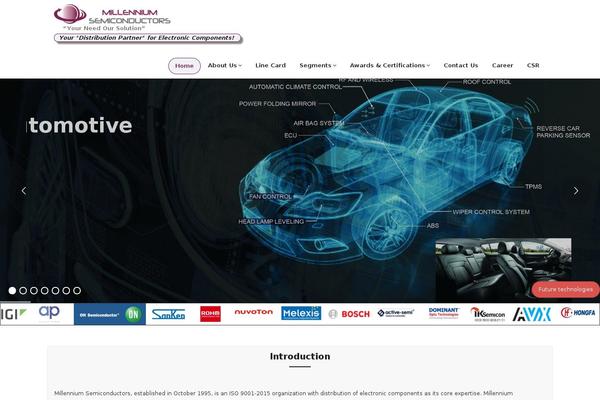600x400 pixels.
Task: Click the active-semi brand logo
Action: 396,313
